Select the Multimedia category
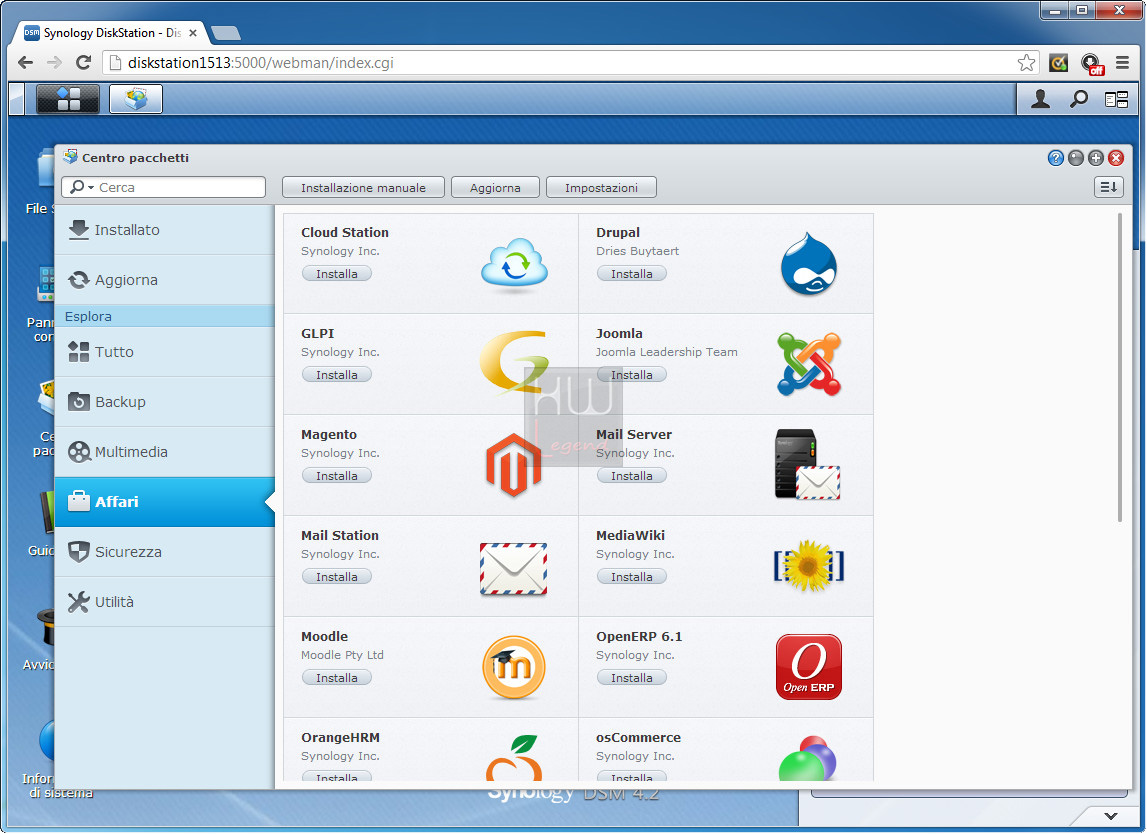1147x834 pixels. (165, 451)
